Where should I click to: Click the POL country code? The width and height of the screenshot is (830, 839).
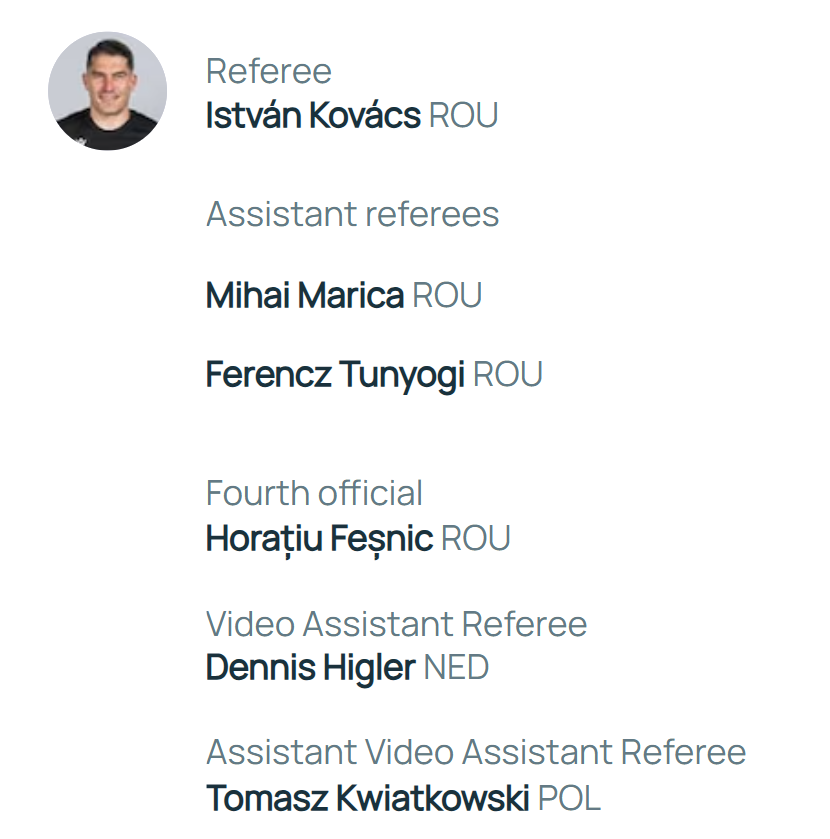[x=569, y=798]
